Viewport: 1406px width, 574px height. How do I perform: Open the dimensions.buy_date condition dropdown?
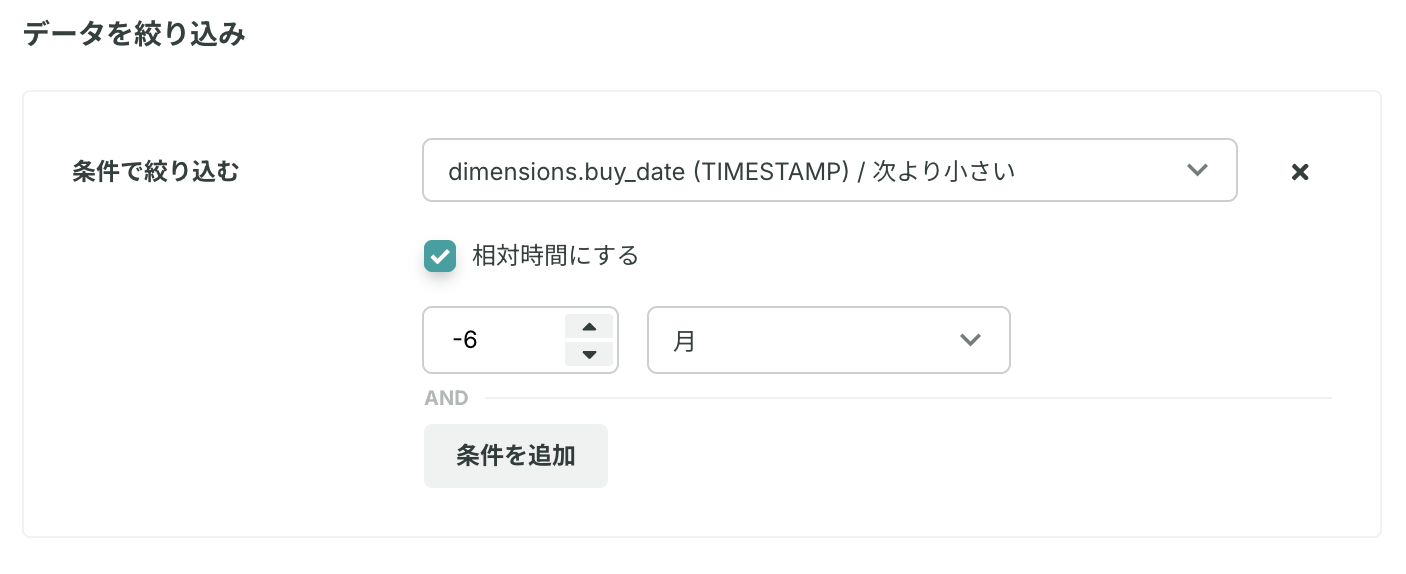click(x=830, y=170)
